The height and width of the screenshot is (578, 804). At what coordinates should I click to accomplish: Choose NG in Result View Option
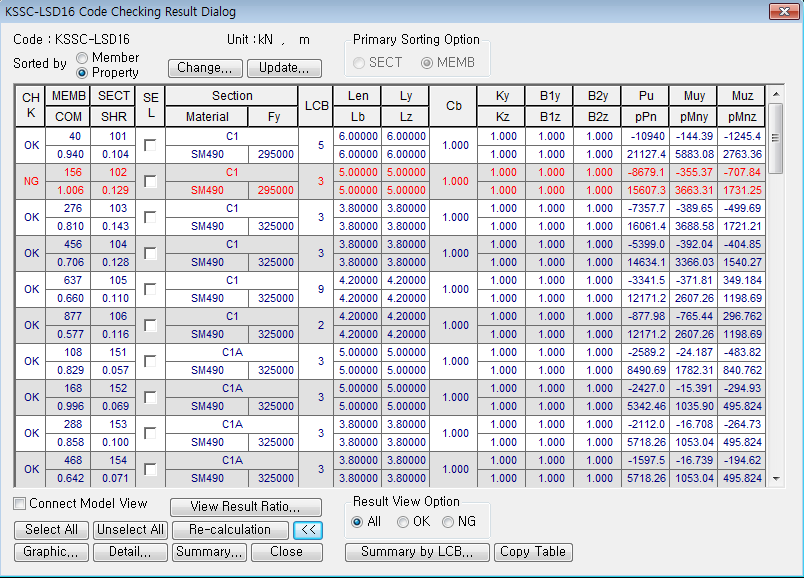(x=448, y=522)
